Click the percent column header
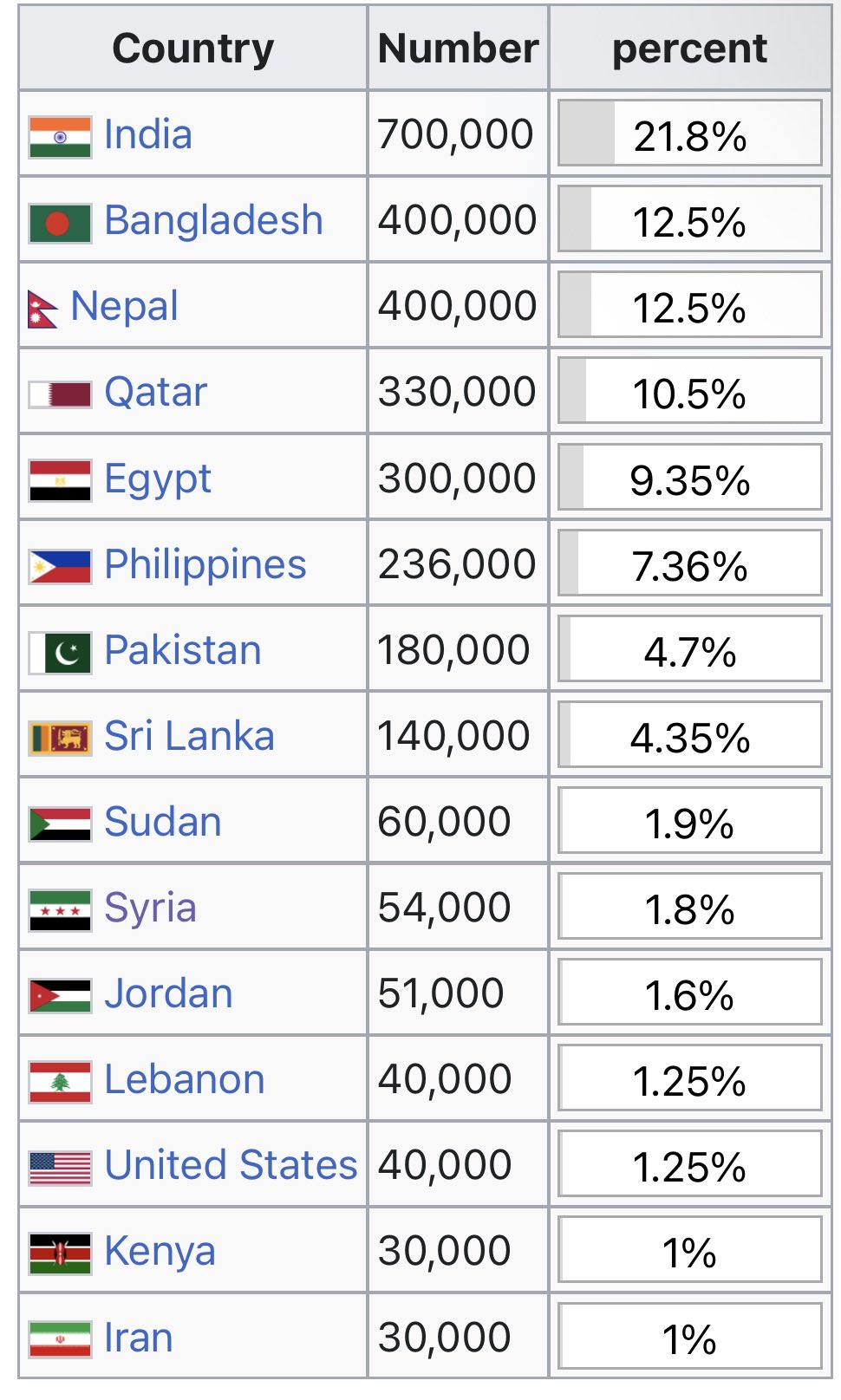This screenshot has height=1400, width=841. pyautogui.click(x=690, y=48)
